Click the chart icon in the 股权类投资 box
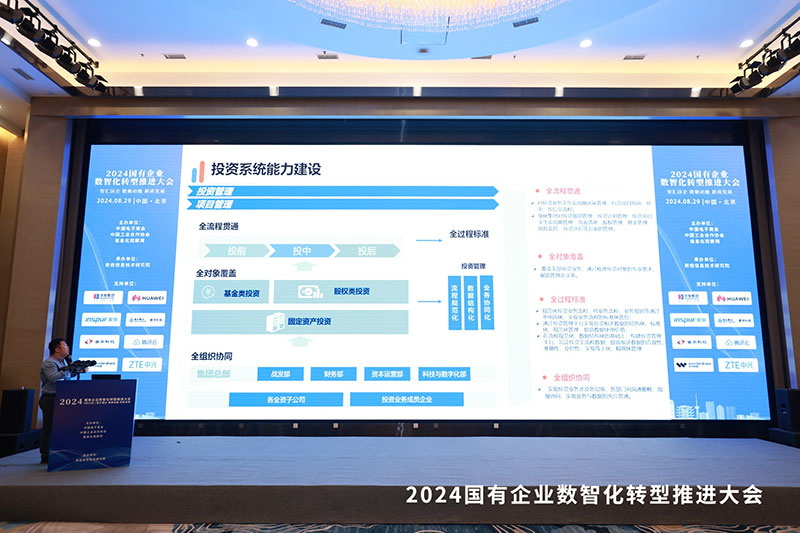The width and height of the screenshot is (800, 533). 311,291
